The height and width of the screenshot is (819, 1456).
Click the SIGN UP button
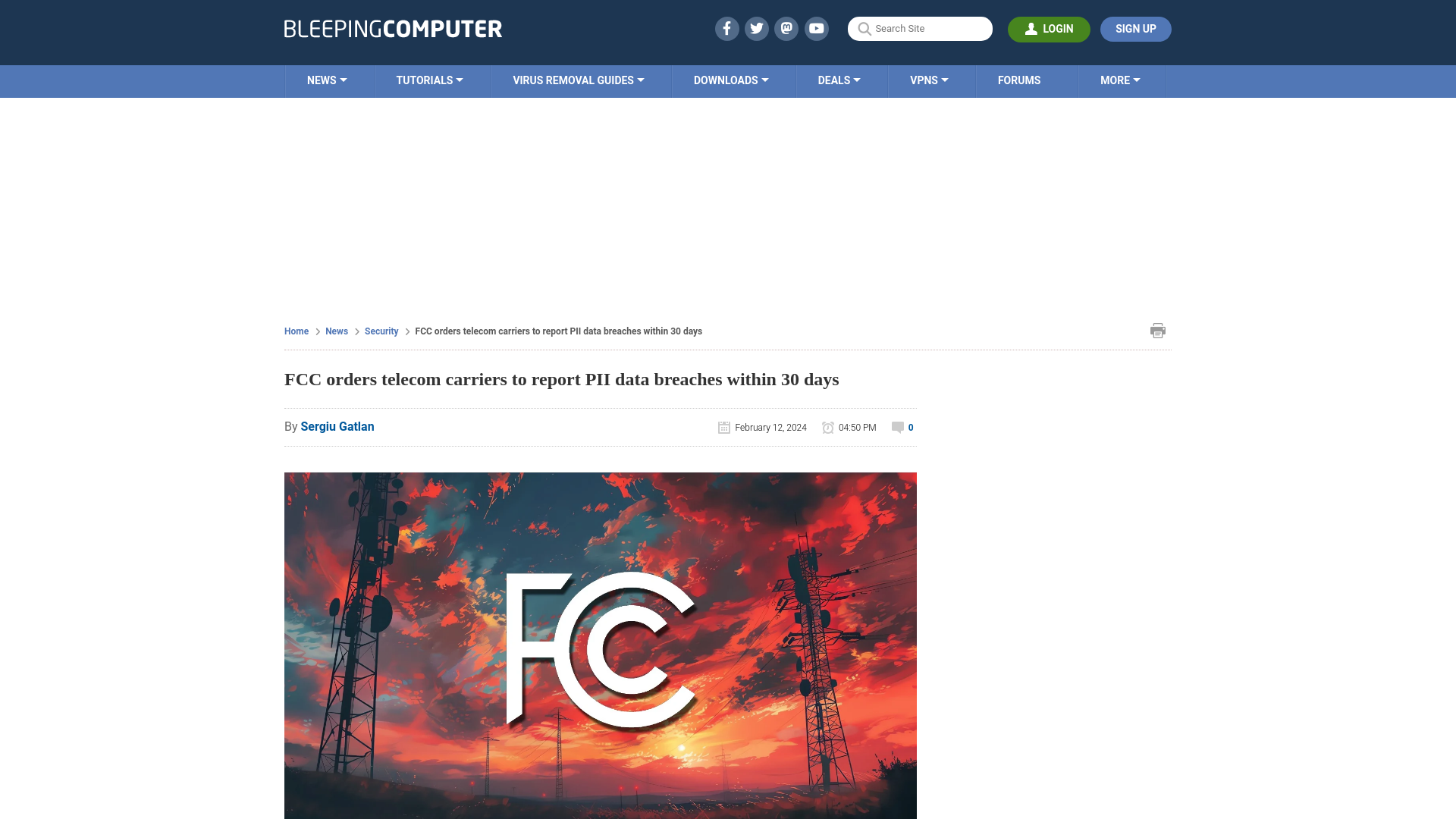point(1136,29)
